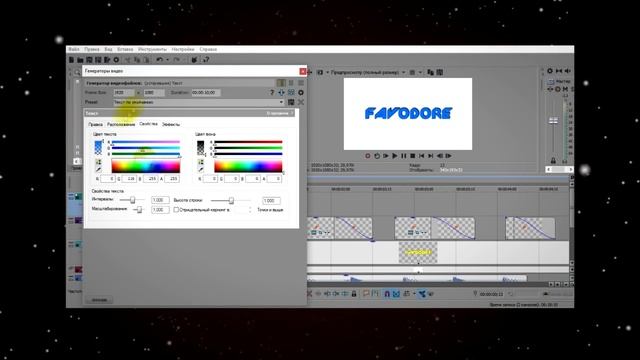640x360 pixels.
Task: Click the scrollbar below the master meter
Action: click(x=560, y=169)
